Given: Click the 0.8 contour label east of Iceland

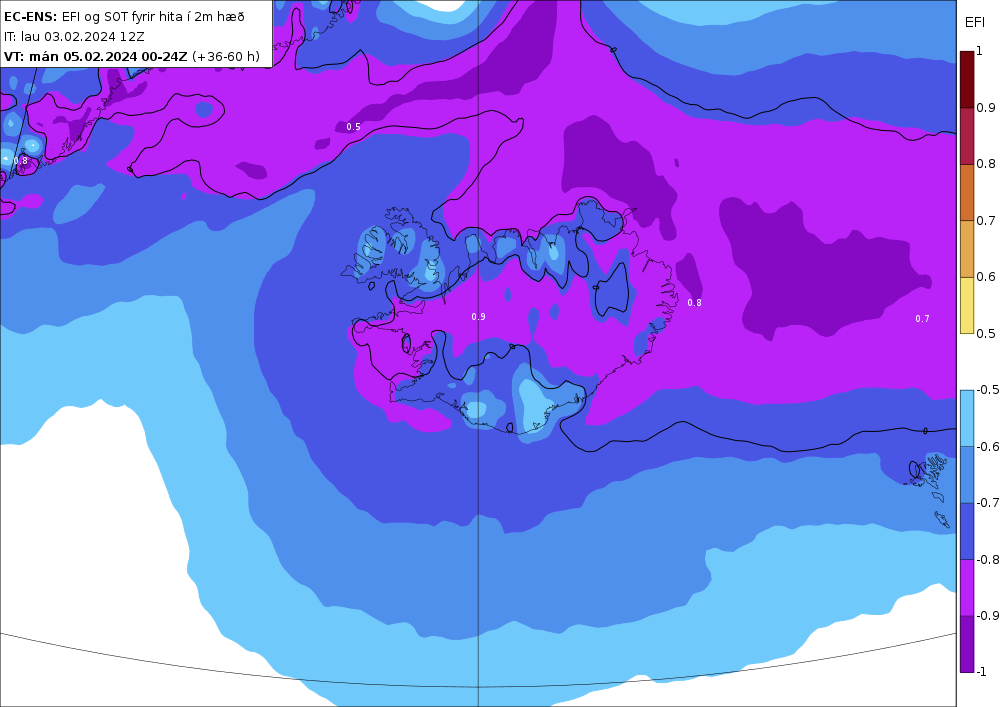Looking at the screenshot, I should 695,303.
